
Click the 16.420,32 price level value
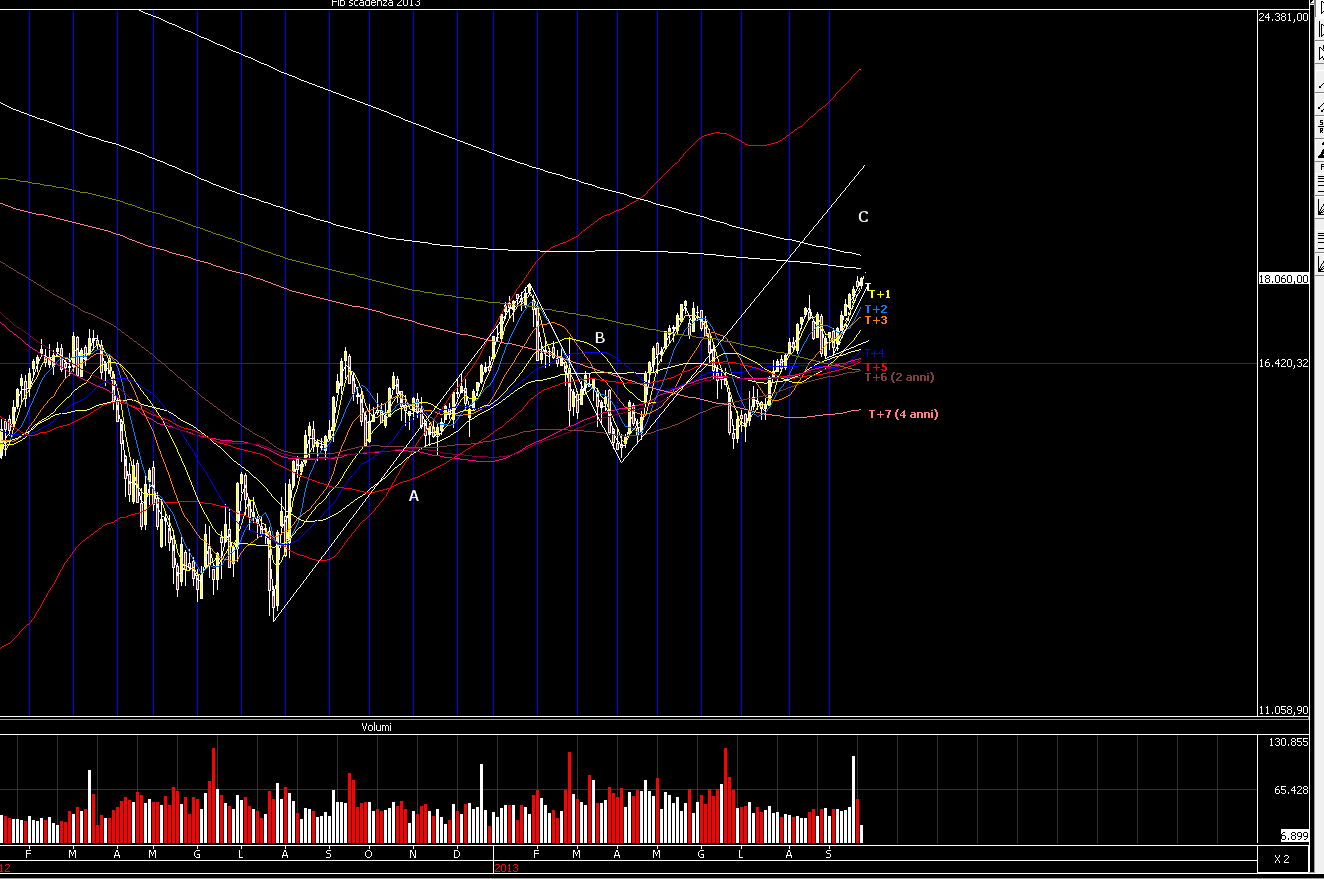tap(1284, 364)
